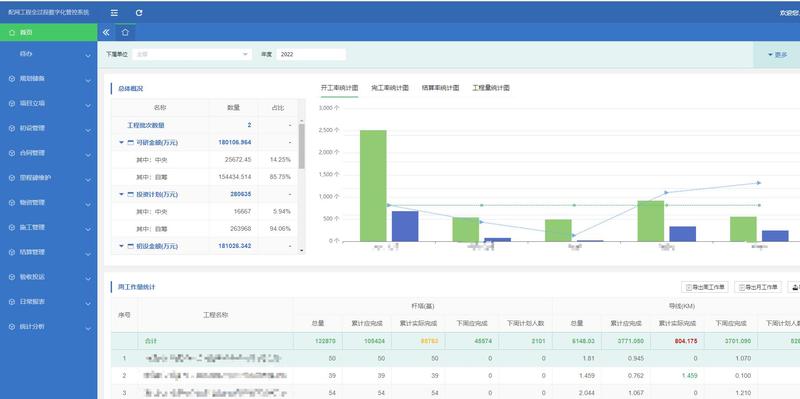This screenshot has height=399, width=800.
Task: Click the 占比 column header
Action: click(x=278, y=108)
